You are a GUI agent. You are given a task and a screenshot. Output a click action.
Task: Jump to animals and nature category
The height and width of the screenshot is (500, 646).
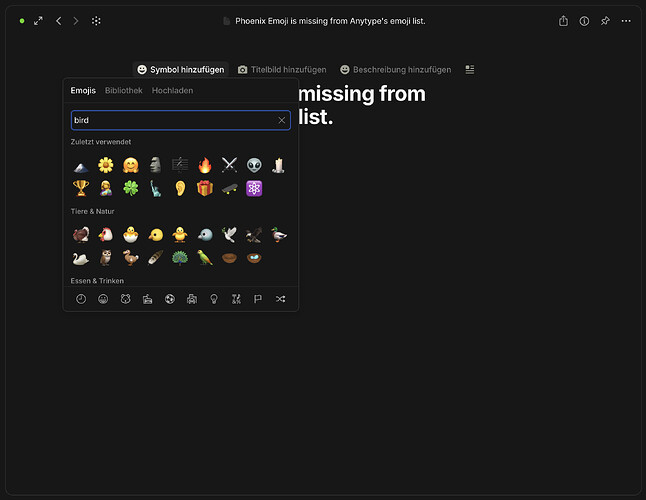tap(125, 299)
